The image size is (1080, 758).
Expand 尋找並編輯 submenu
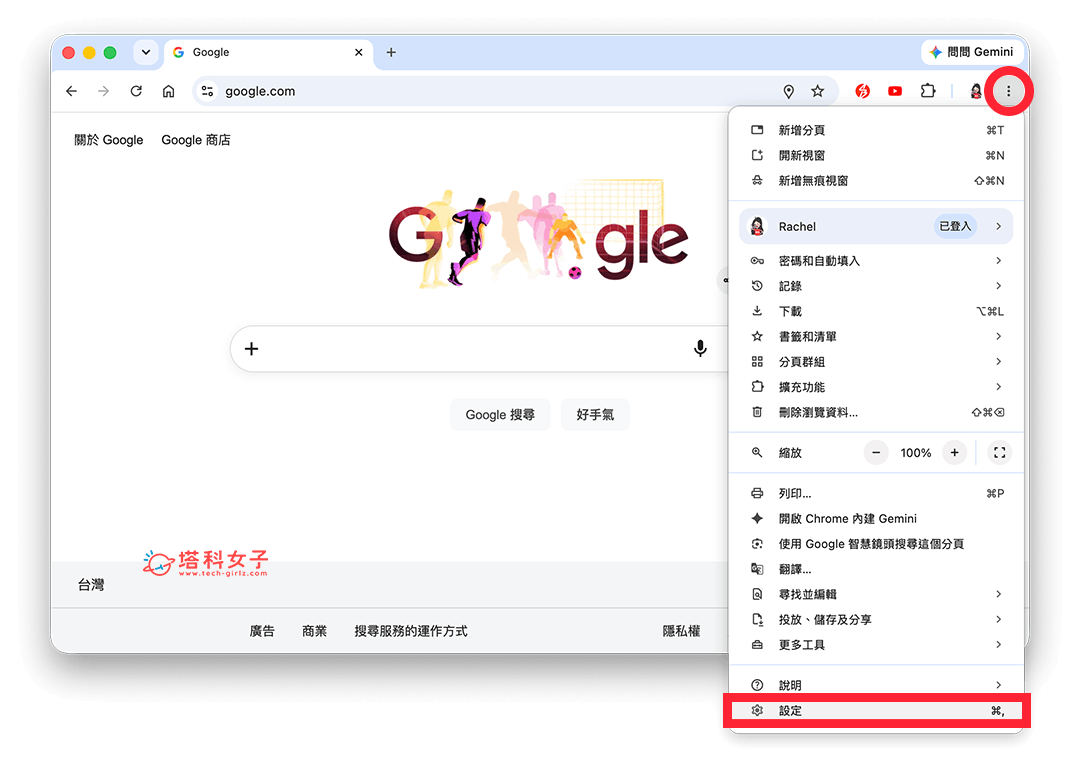(876, 594)
